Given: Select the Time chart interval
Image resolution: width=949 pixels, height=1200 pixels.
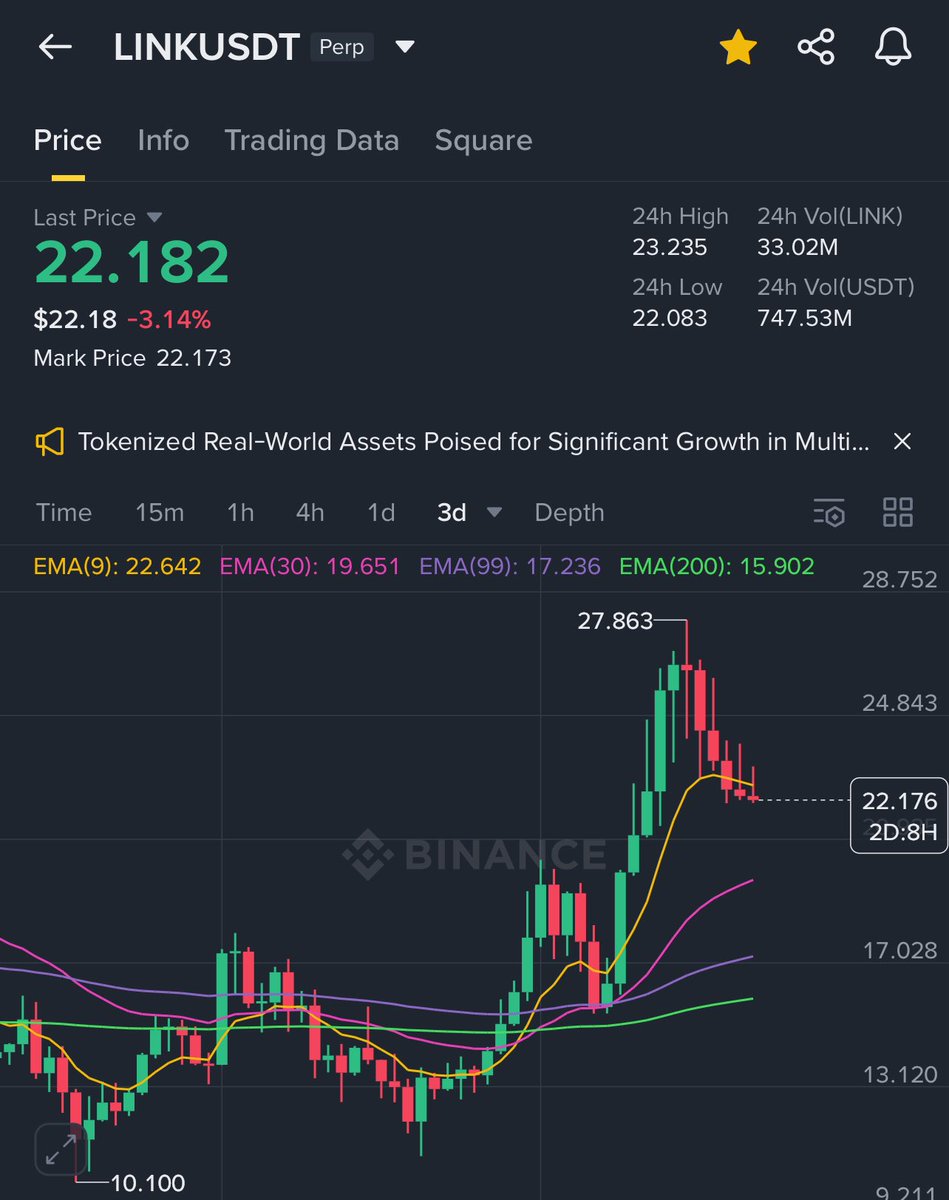Looking at the screenshot, I should pos(64,512).
